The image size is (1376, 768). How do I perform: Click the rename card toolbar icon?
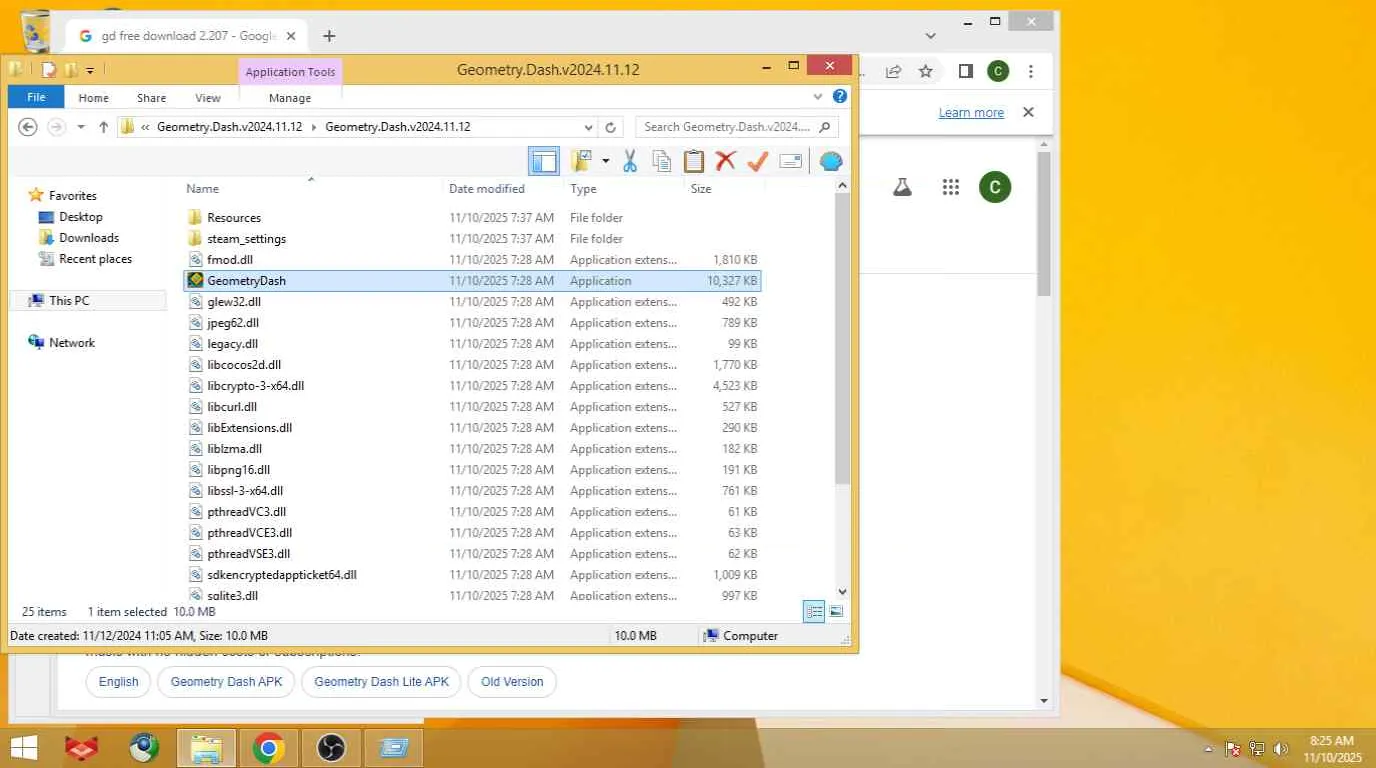pos(791,161)
